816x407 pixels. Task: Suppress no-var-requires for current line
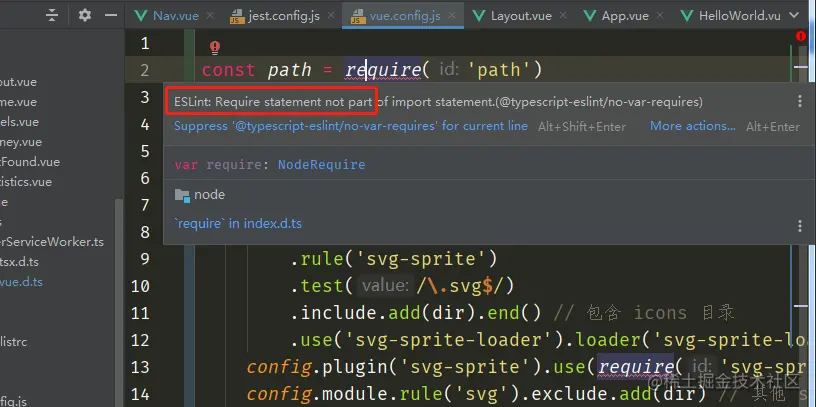(350, 126)
